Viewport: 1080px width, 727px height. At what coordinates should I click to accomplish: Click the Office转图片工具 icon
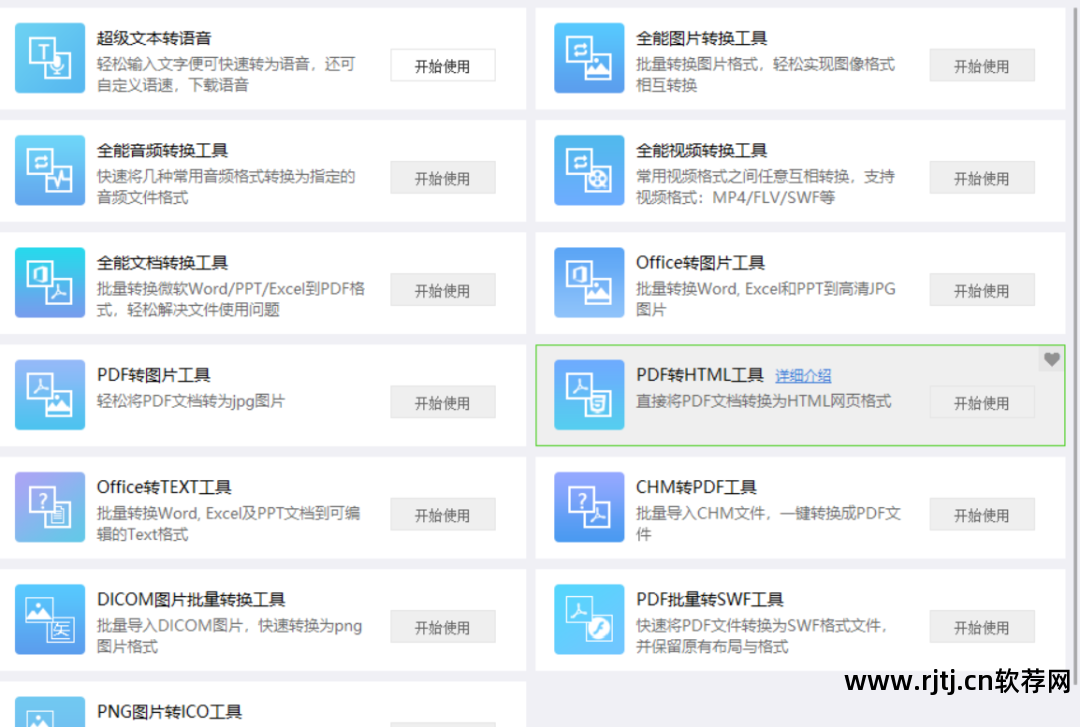[590, 283]
